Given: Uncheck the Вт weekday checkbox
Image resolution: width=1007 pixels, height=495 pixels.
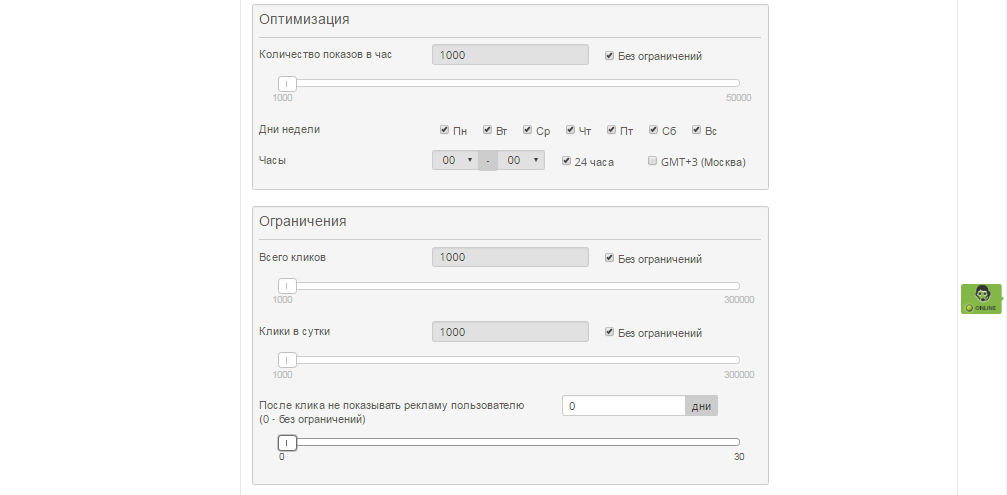Looking at the screenshot, I should (x=487, y=130).
